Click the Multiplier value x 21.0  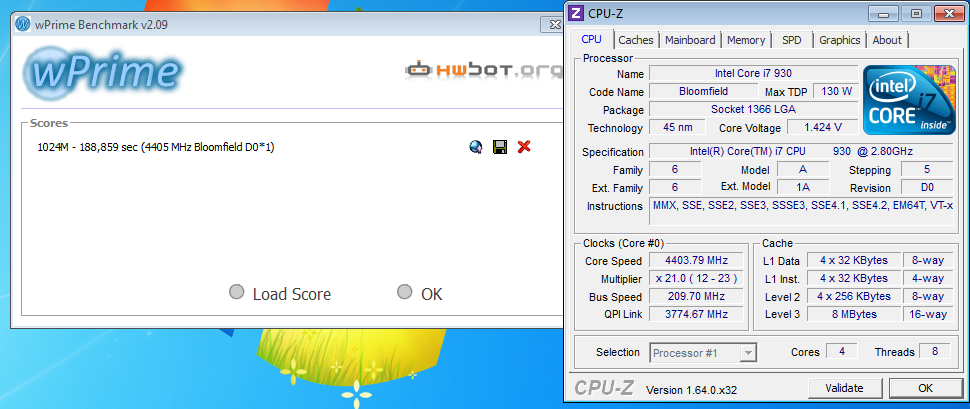pos(696,278)
